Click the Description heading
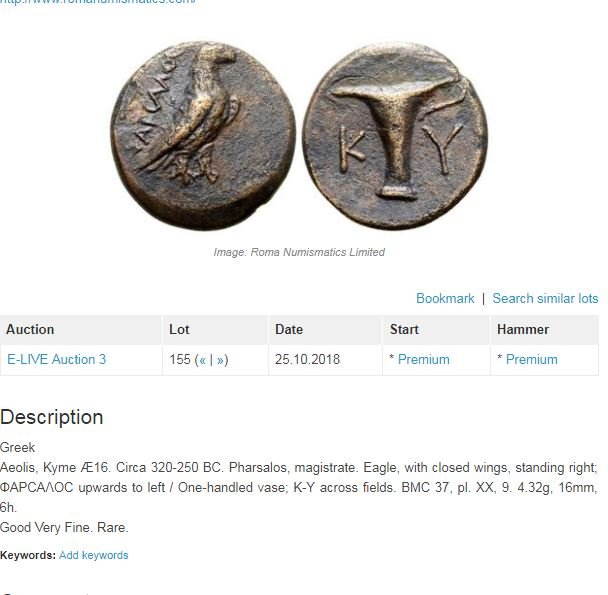Viewport: 608px width, 595px height. click(52, 418)
